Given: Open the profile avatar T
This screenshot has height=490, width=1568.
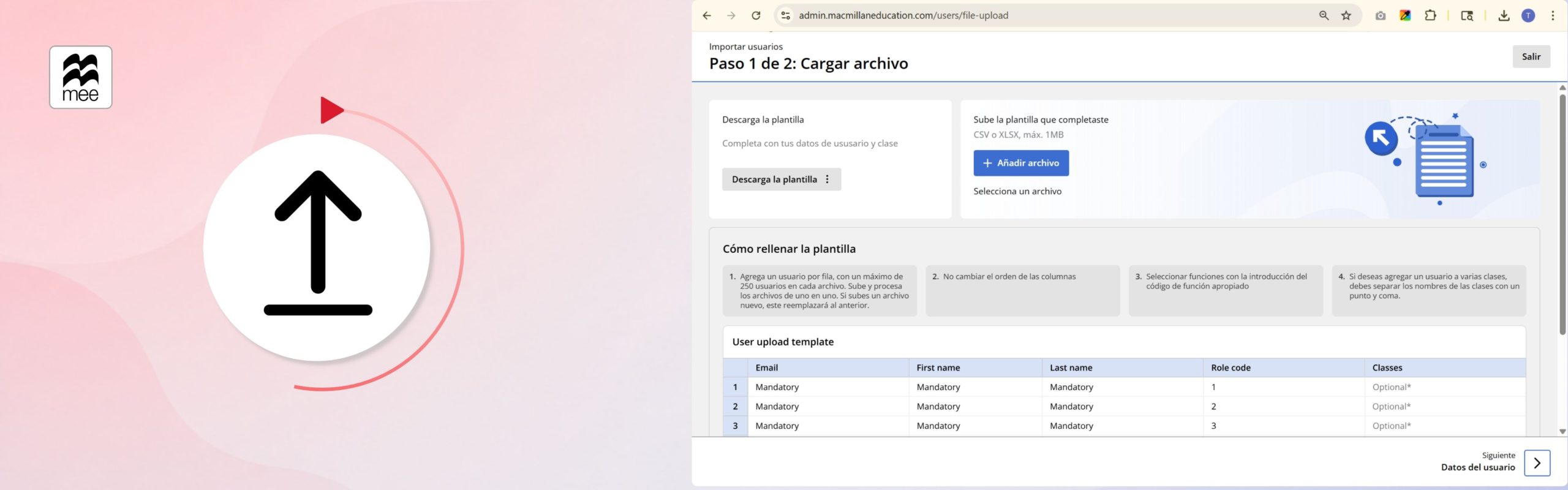Looking at the screenshot, I should point(1528,16).
